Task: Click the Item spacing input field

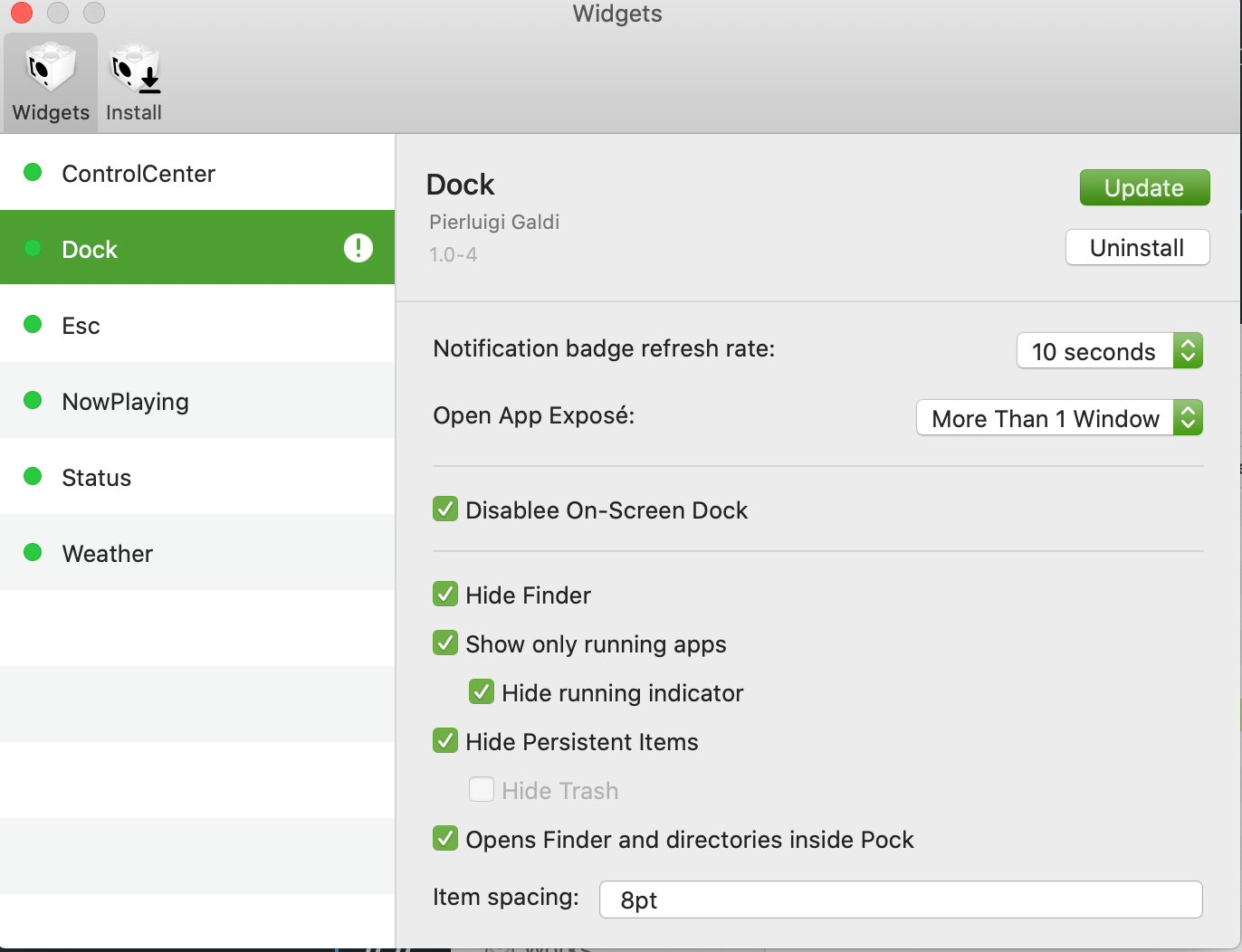Action: 901,900
